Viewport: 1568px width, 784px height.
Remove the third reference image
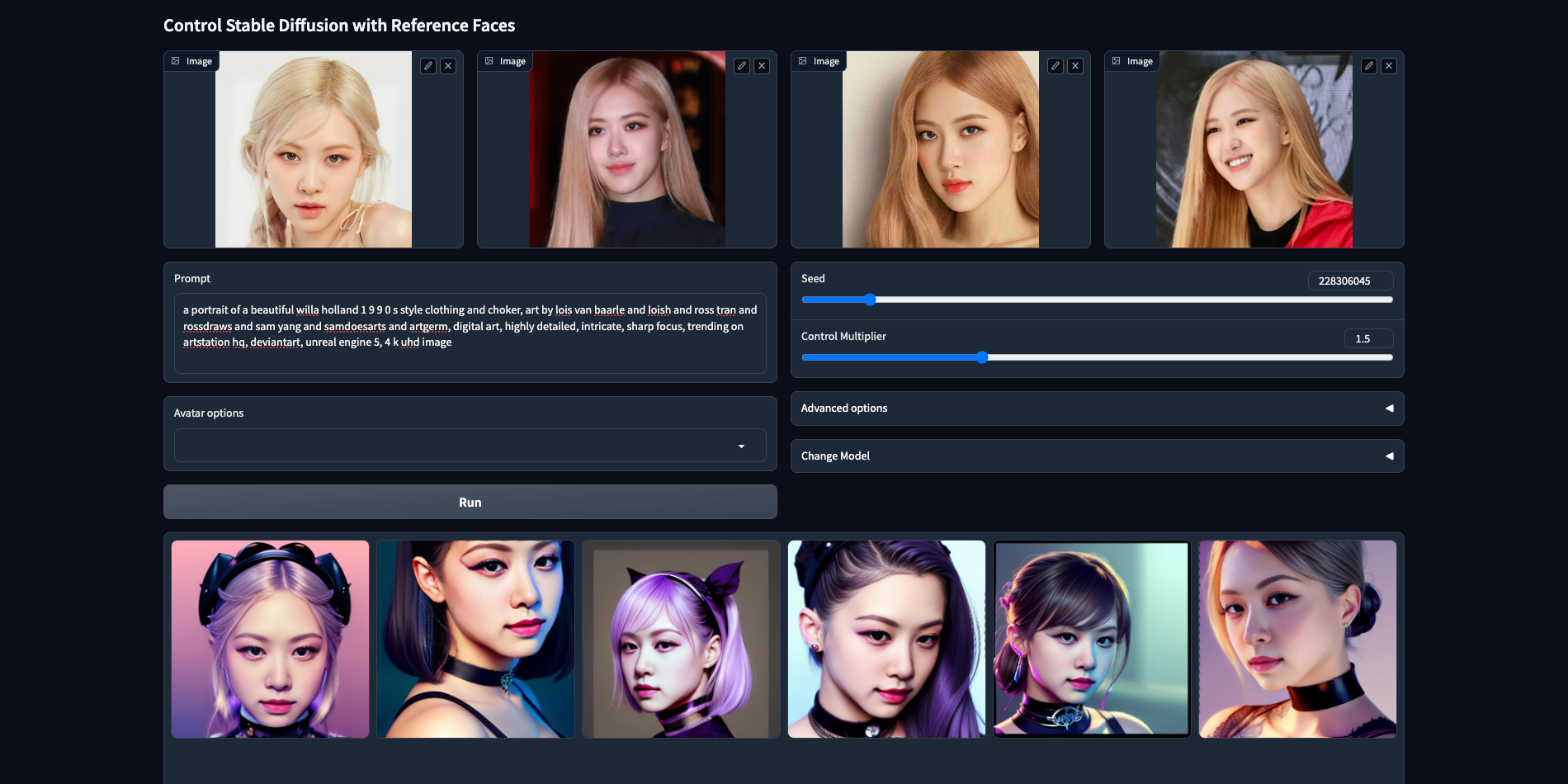pyautogui.click(x=1075, y=66)
